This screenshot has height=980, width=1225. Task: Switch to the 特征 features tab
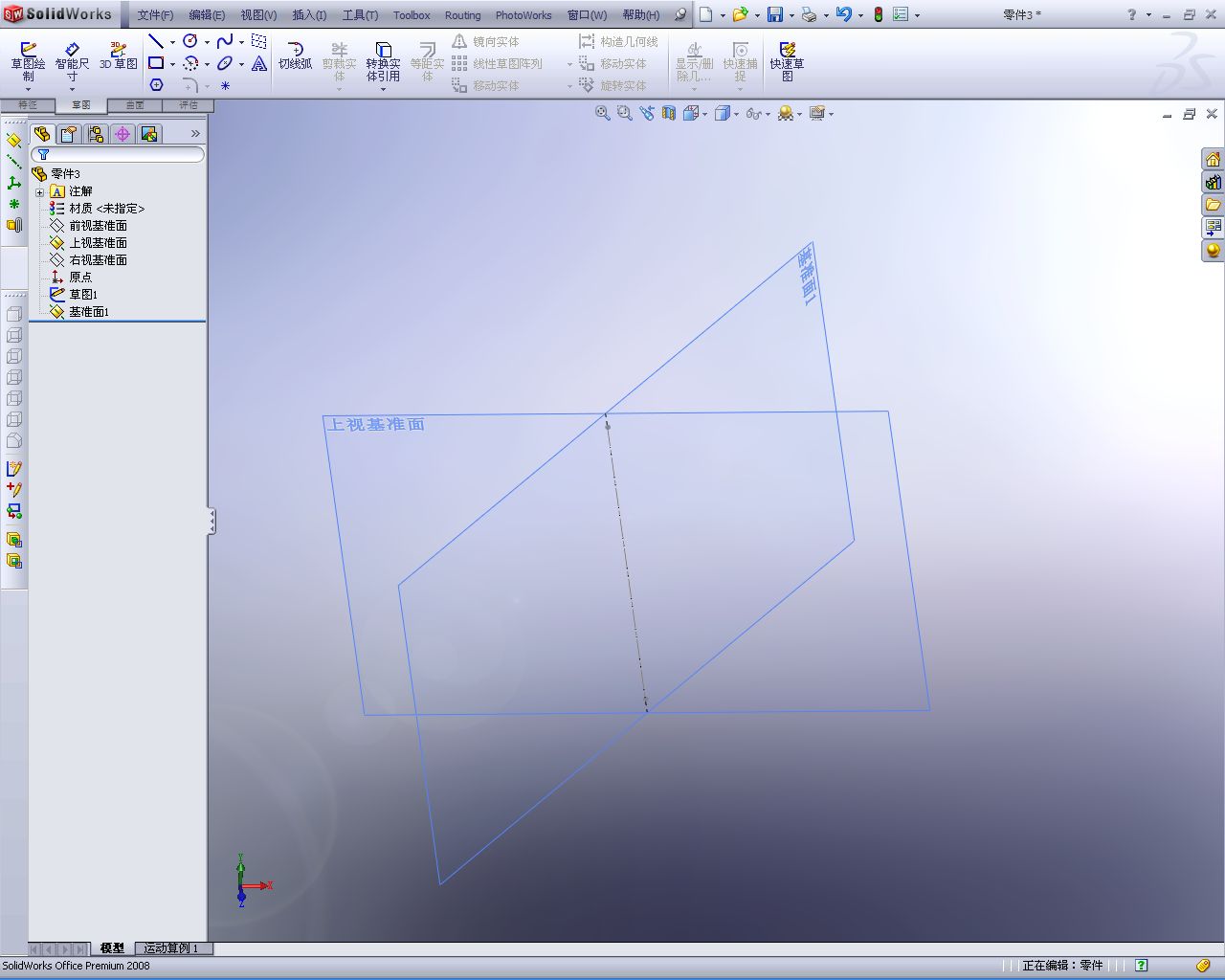coord(27,105)
